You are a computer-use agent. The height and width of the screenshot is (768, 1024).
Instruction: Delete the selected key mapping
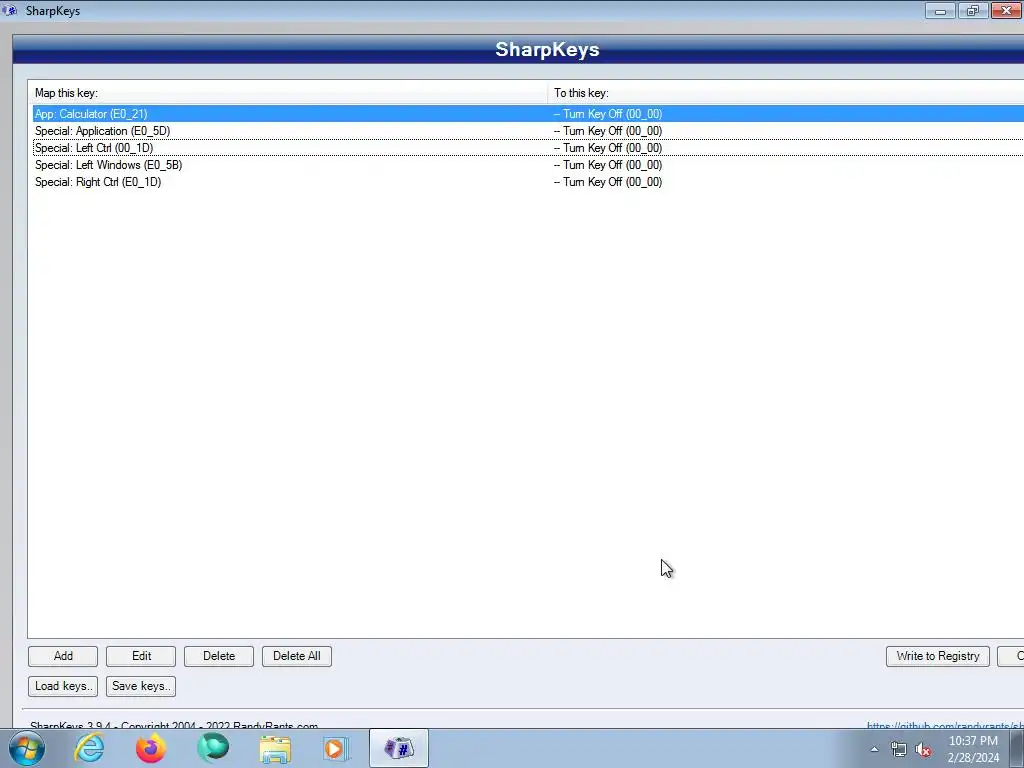coord(219,656)
